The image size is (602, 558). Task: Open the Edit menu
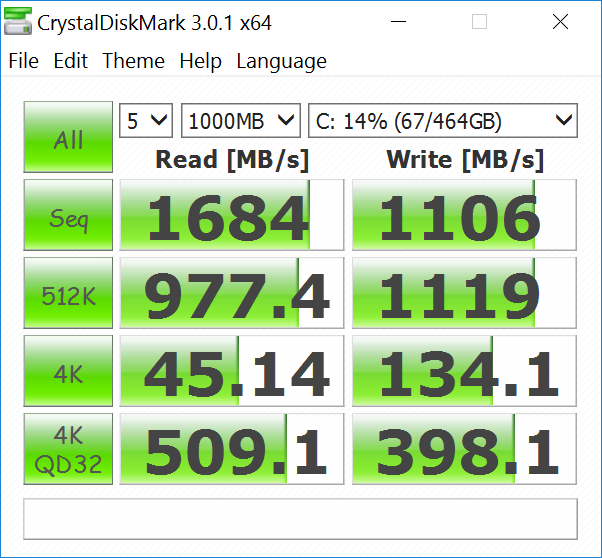pyautogui.click(x=71, y=61)
